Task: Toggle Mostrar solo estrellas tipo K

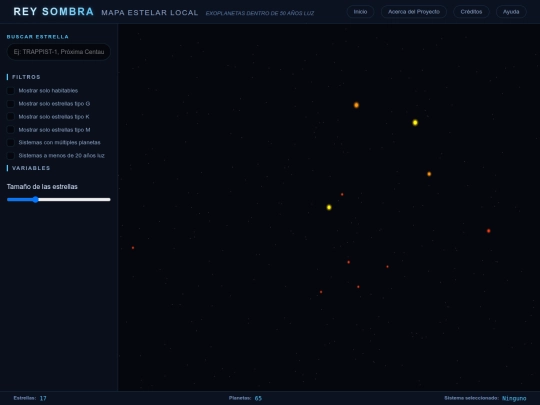Action: click(11, 117)
